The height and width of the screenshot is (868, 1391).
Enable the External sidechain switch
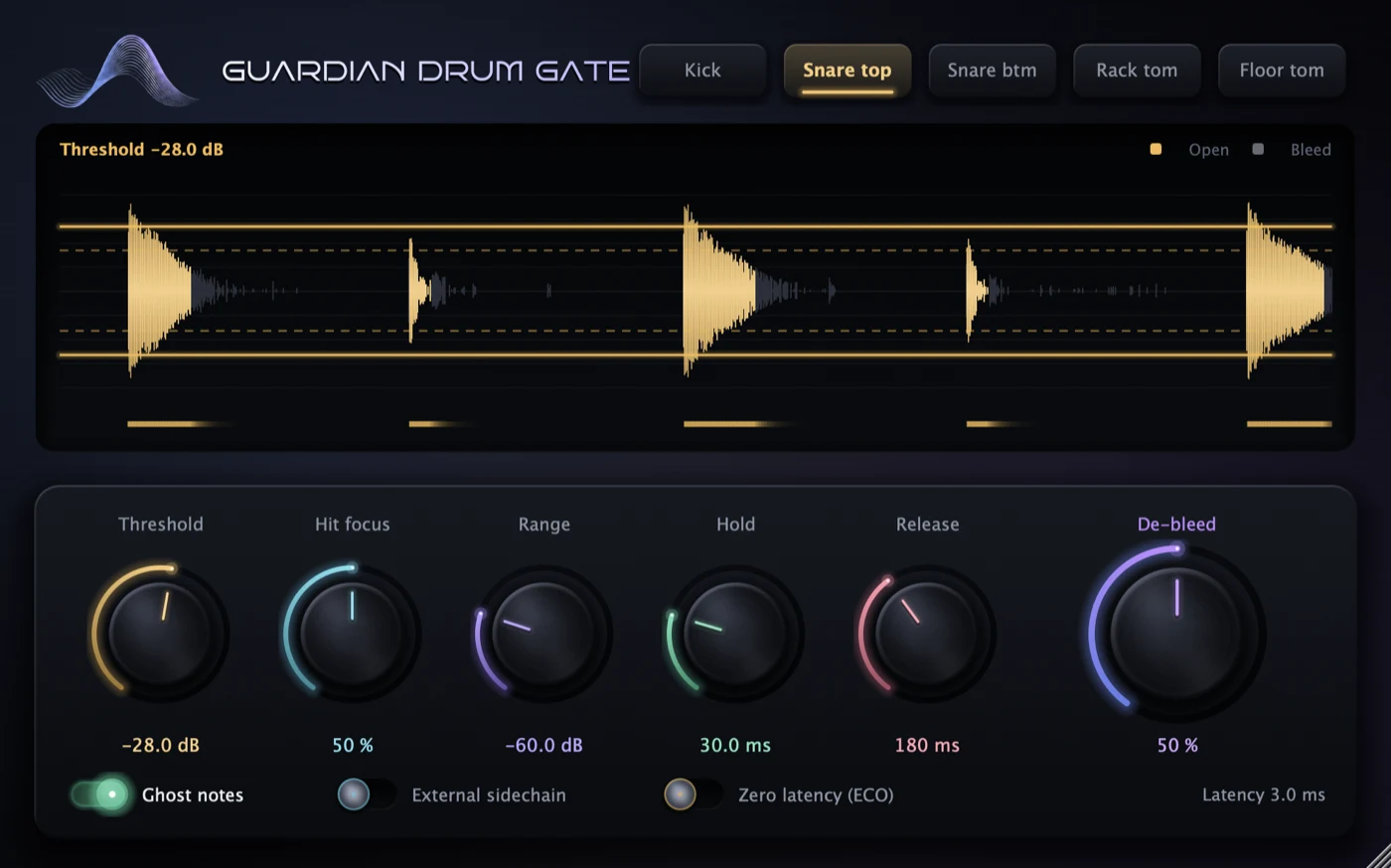366,795
